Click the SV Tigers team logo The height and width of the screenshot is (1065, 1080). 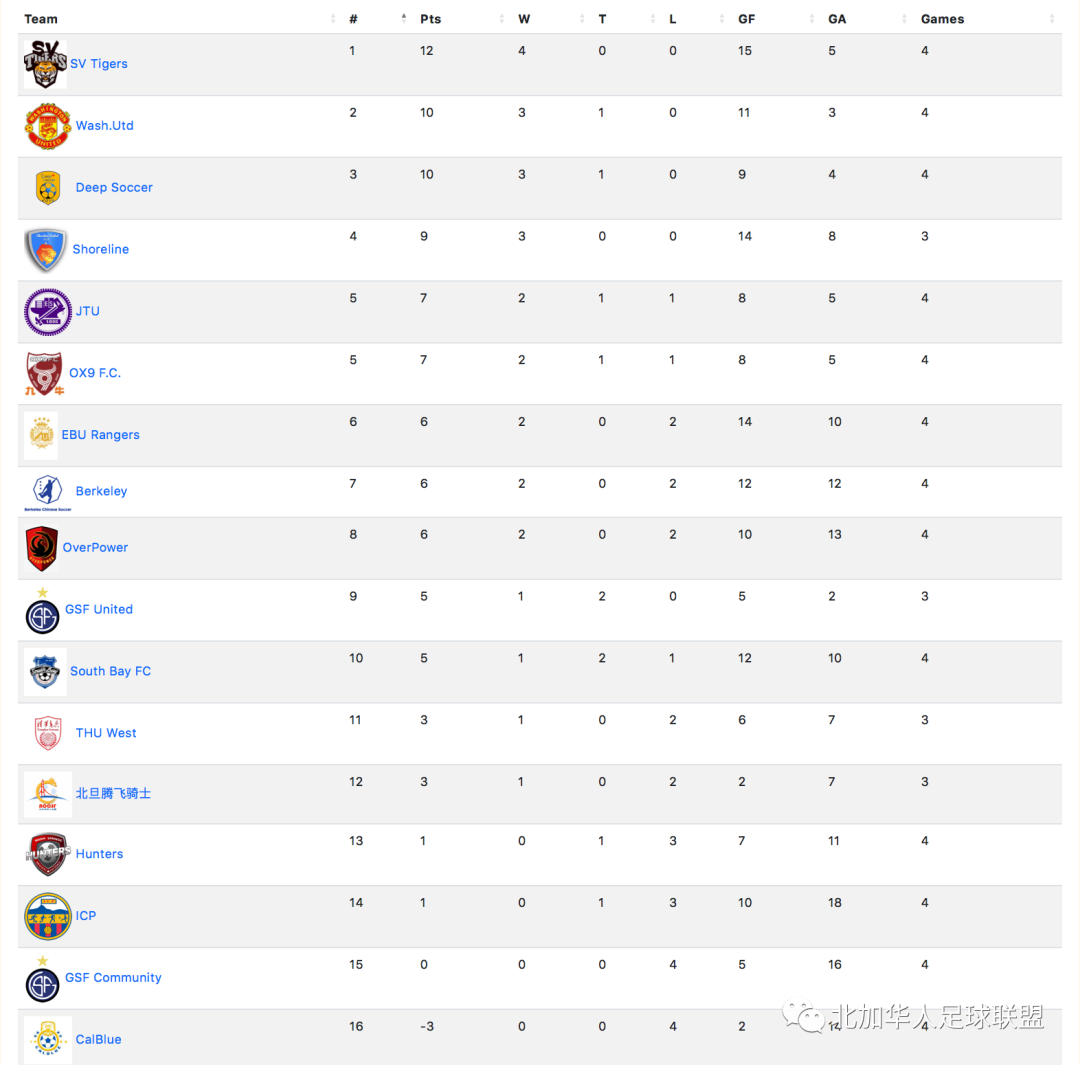pyautogui.click(x=45, y=64)
